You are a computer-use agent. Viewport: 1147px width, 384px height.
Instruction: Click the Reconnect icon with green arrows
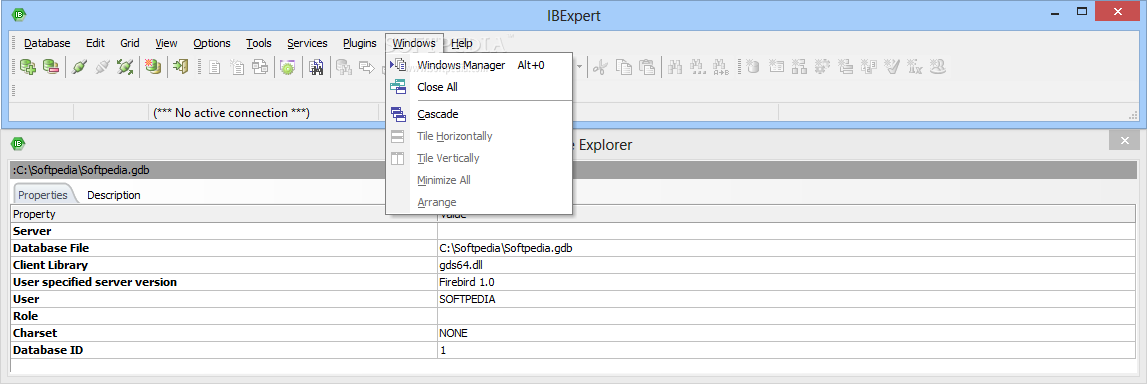coord(125,67)
